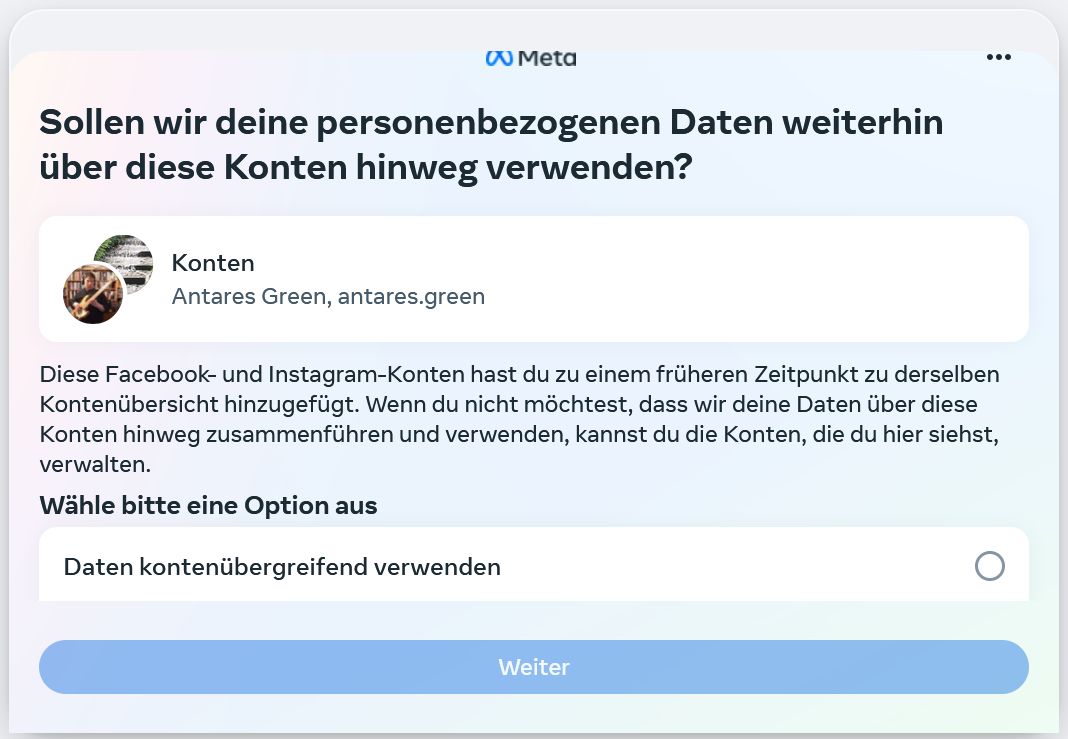1068x739 pixels.
Task: Click the 'Wähle bitte eine Option aus' label
Action: click(208, 505)
